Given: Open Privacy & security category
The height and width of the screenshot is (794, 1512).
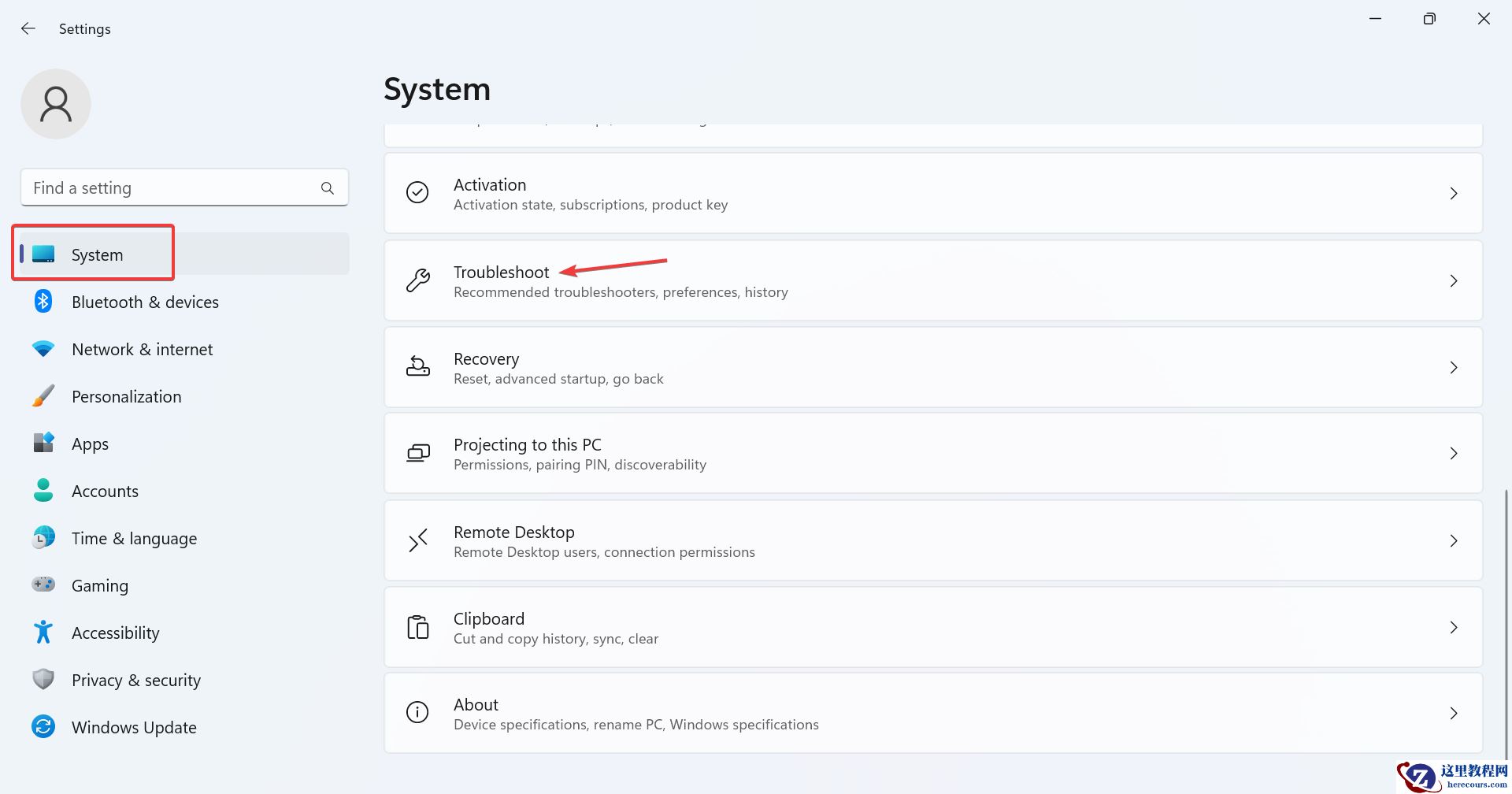Looking at the screenshot, I should [135, 680].
